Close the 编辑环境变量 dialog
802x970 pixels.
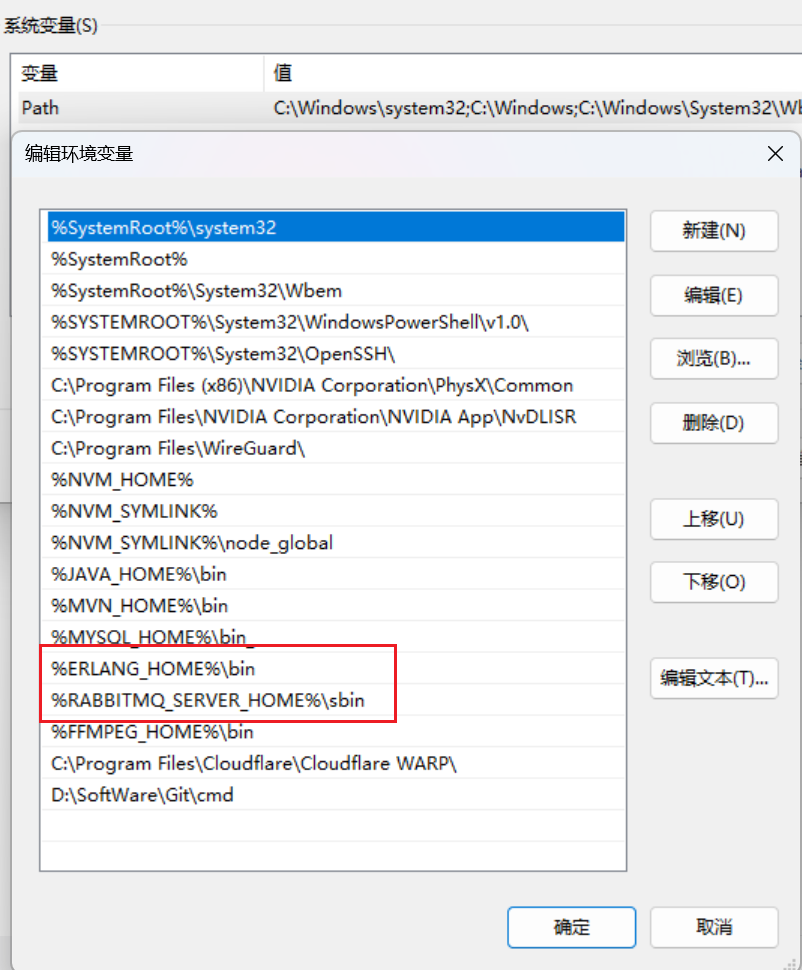point(774,153)
